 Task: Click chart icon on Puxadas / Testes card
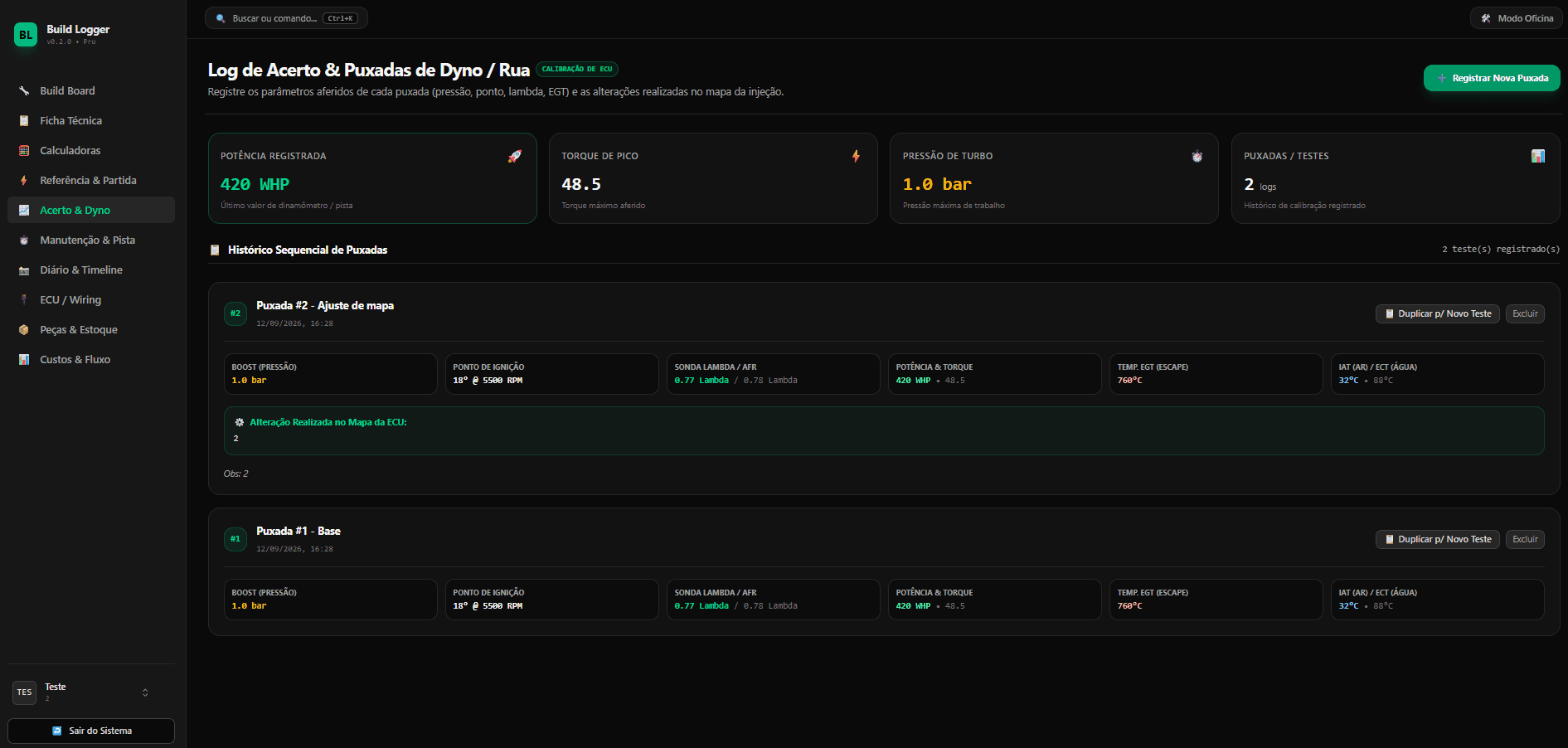click(1538, 156)
